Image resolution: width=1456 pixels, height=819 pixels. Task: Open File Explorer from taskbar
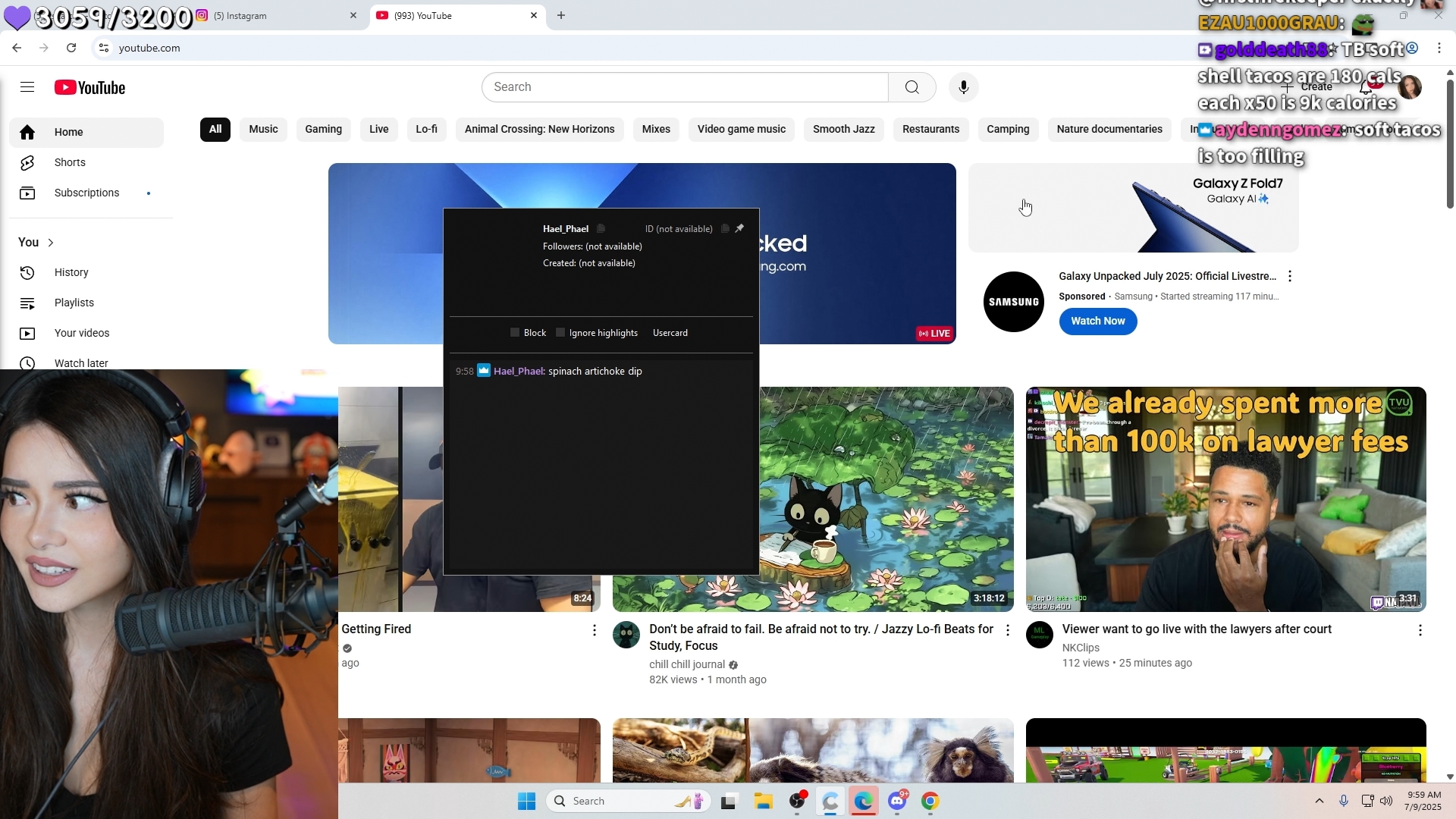point(763,801)
